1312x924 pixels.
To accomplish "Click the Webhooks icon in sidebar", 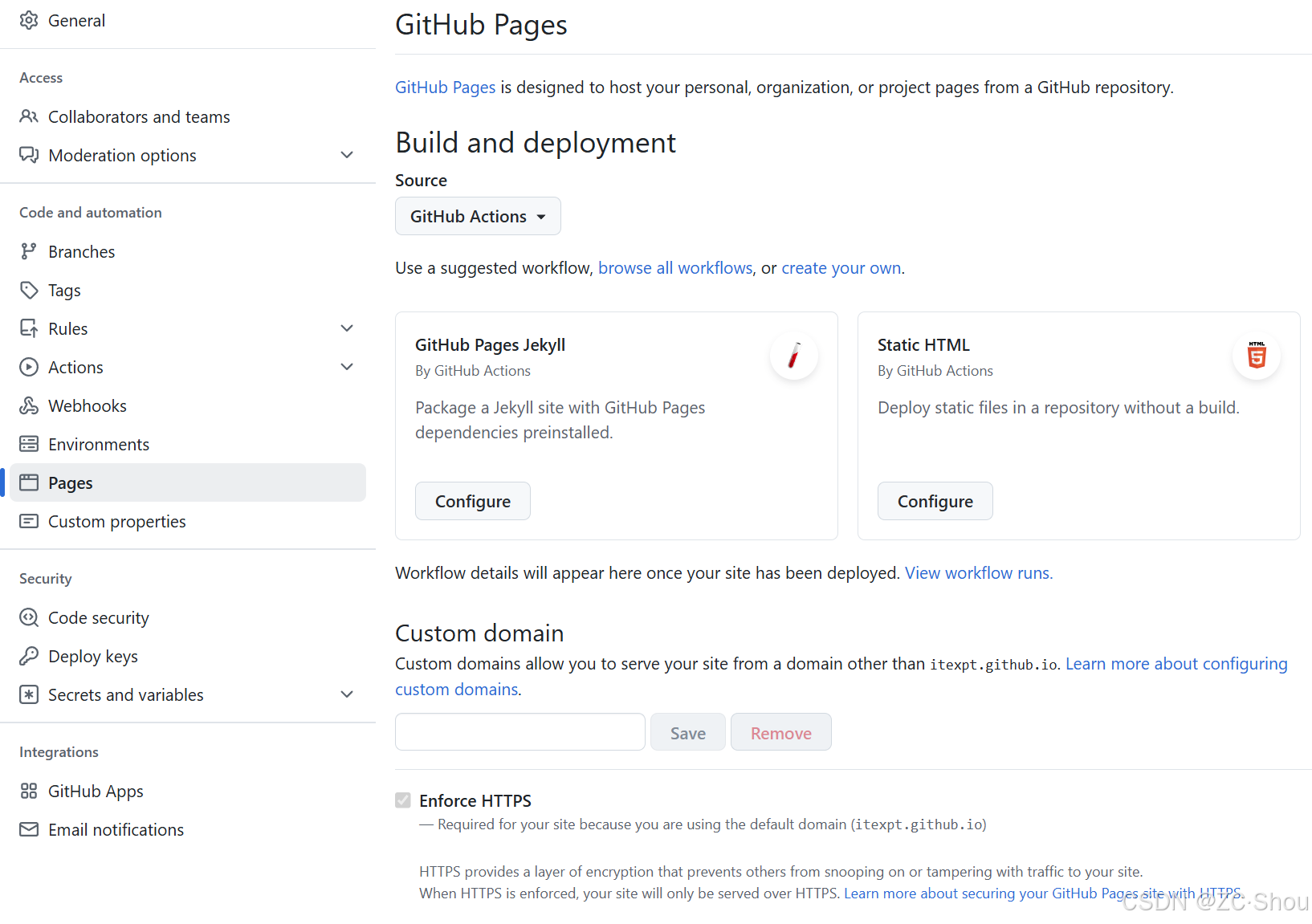I will coord(29,405).
